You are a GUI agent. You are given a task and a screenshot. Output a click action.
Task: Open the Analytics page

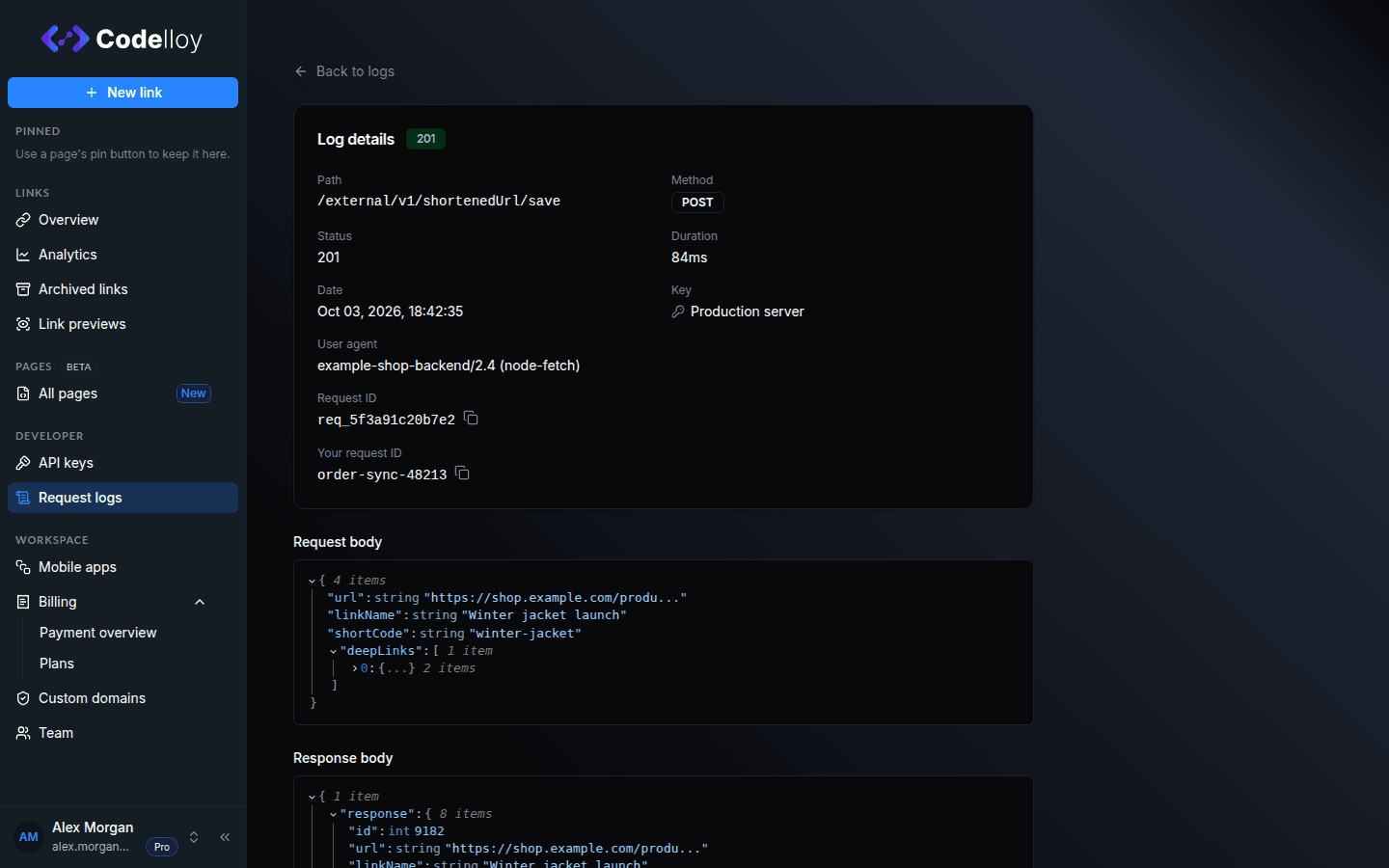pos(123,255)
